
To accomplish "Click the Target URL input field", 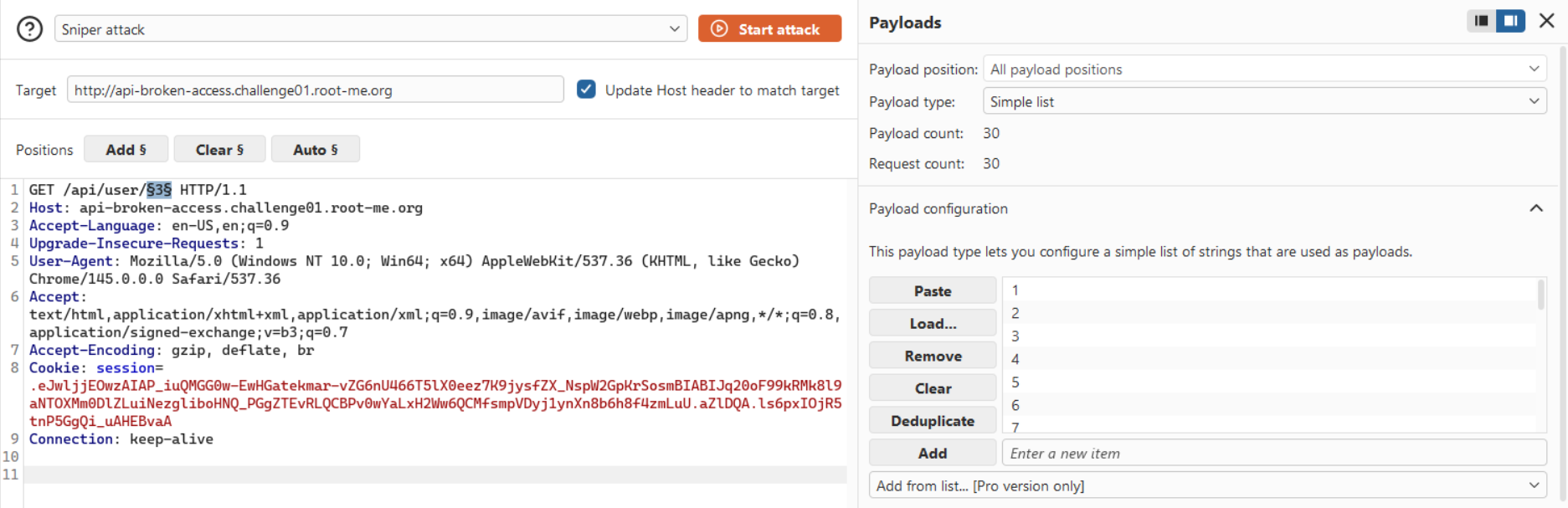I will (315, 90).
